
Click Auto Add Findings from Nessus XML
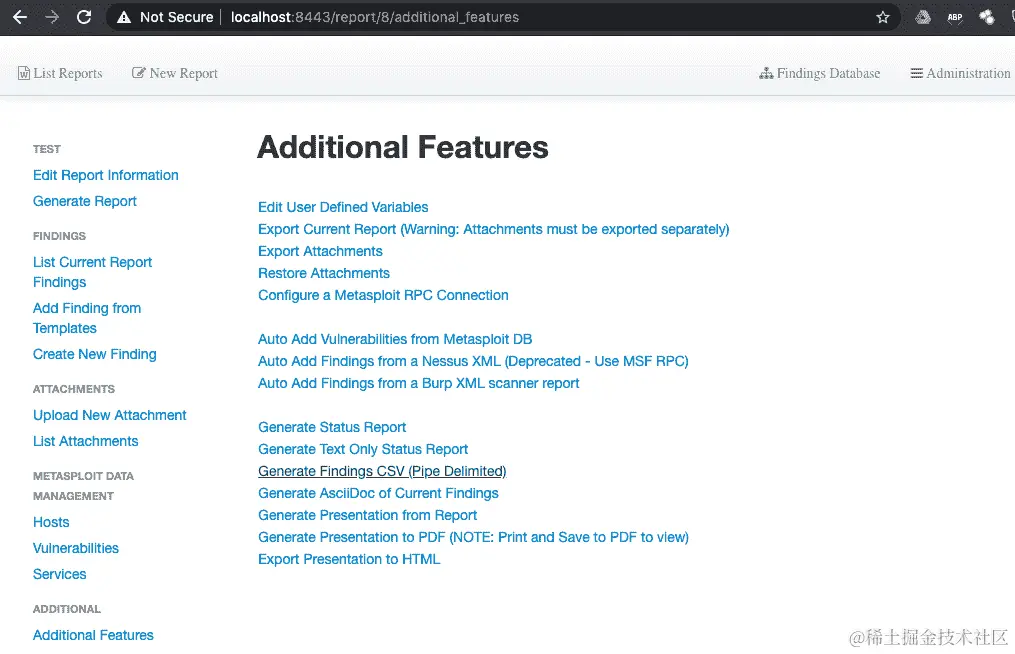pos(473,361)
